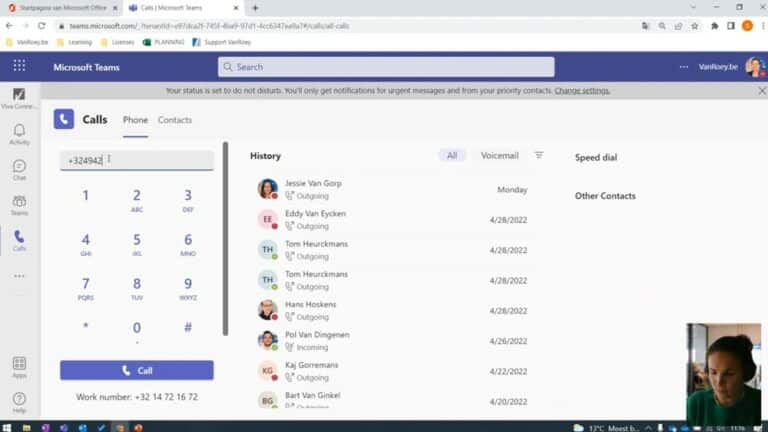This screenshot has height=432, width=768.
Task: Open the PLANNING bookmark
Action: point(164,42)
